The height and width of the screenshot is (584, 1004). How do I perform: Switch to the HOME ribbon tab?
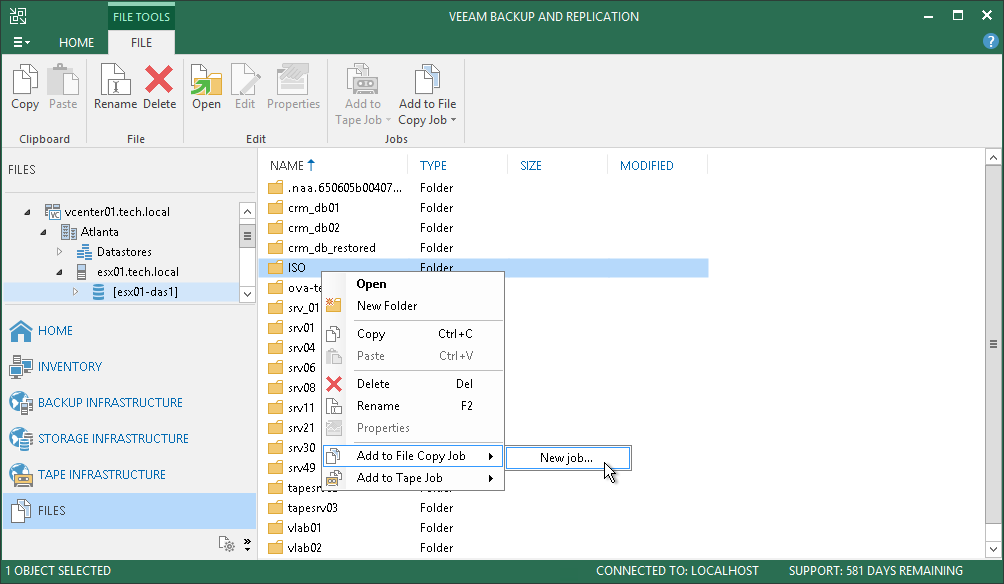point(76,43)
